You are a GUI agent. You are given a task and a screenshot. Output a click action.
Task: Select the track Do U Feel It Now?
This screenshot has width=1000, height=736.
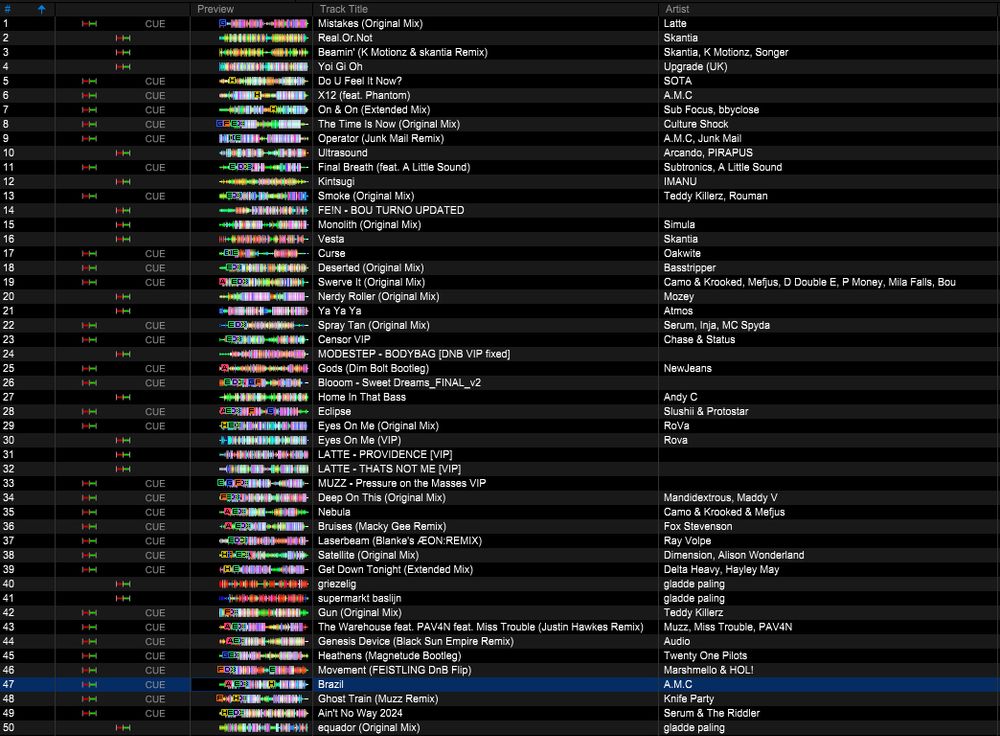point(360,81)
